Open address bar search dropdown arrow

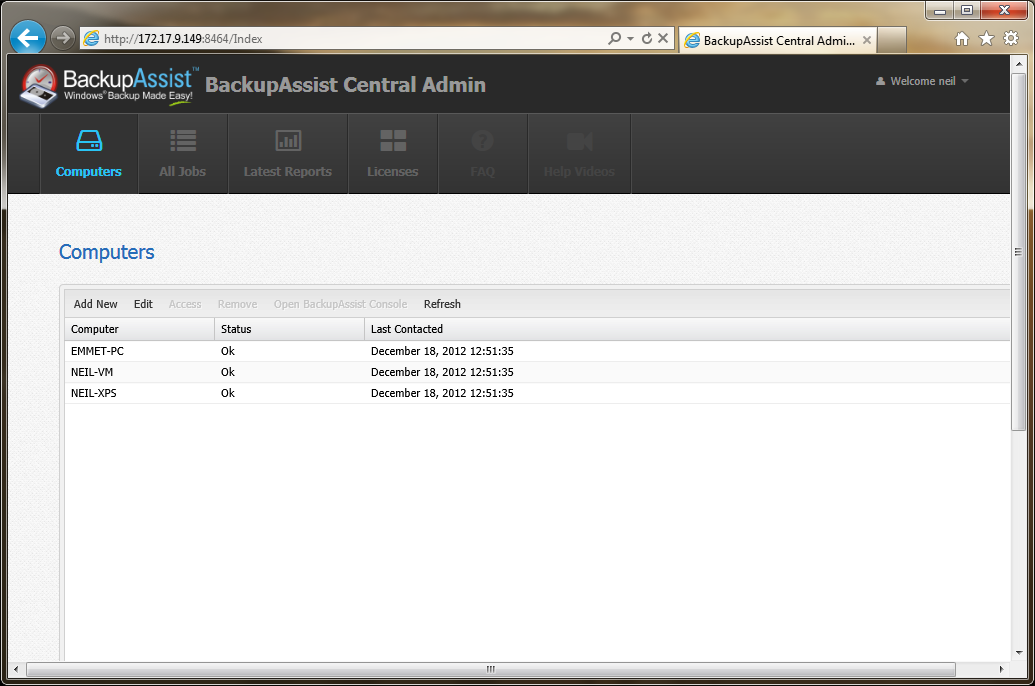(x=630, y=39)
